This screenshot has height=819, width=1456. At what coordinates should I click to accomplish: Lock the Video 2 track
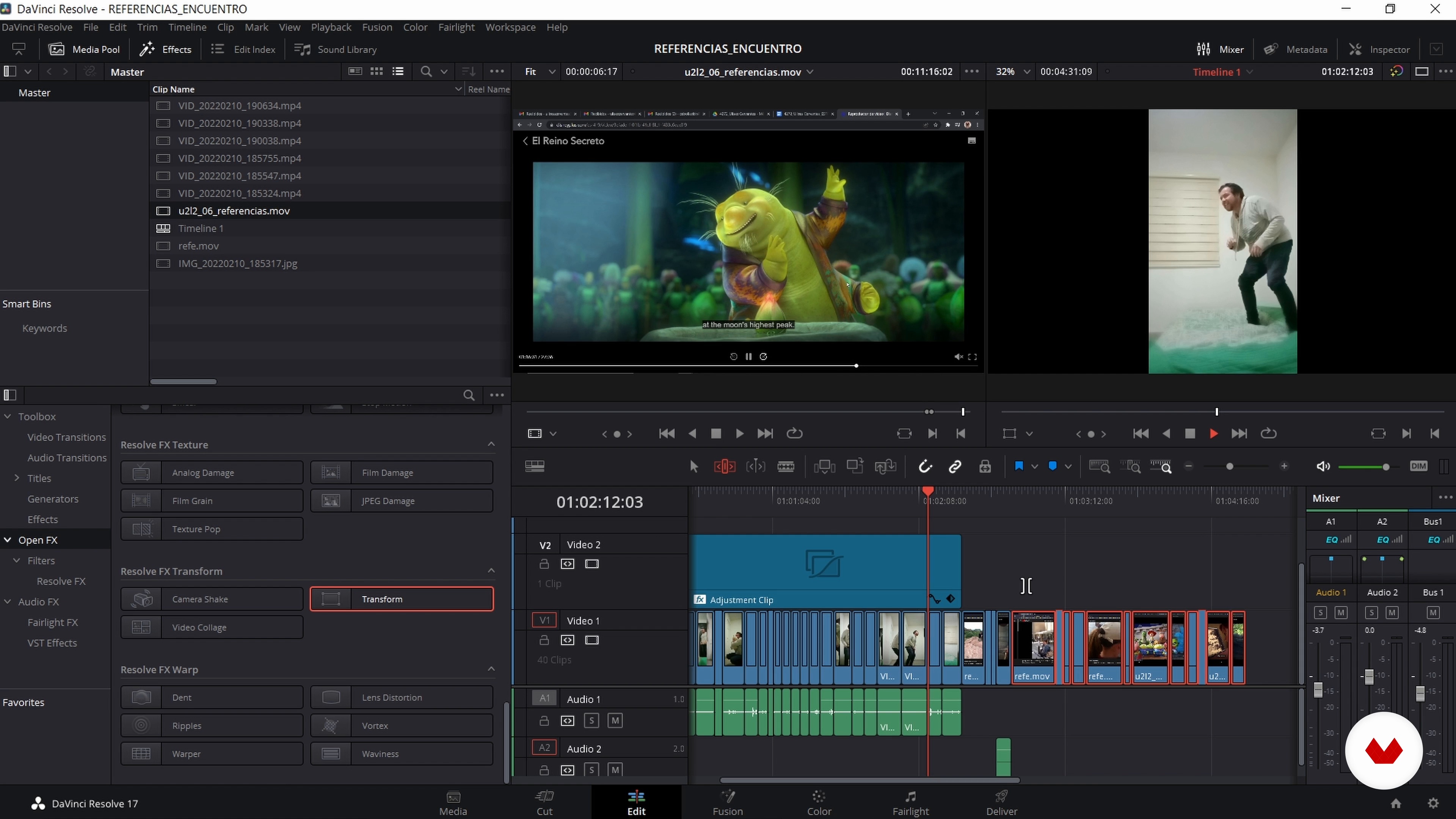click(544, 564)
